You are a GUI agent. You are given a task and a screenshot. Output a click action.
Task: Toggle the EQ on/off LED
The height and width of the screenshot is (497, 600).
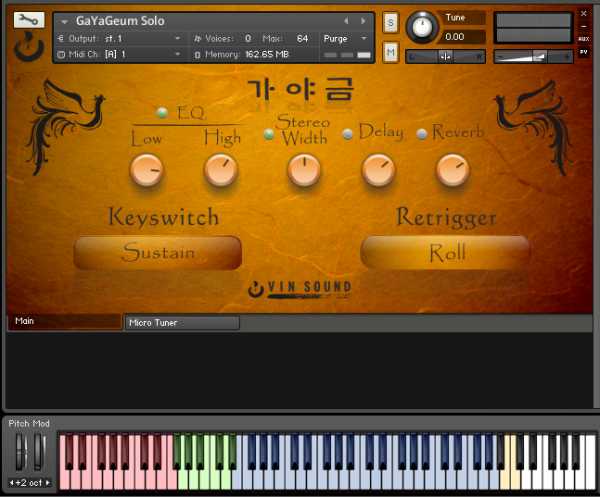coord(162,112)
